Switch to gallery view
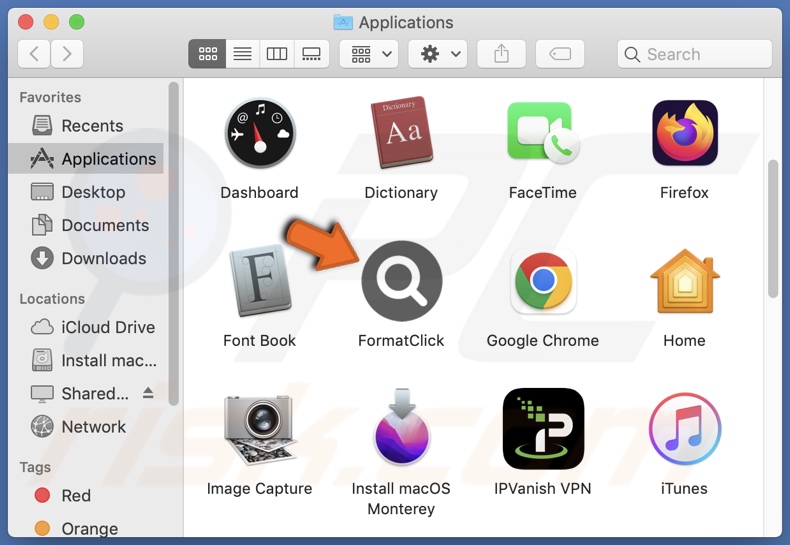Screen dimensions: 790x545 pos(311,54)
